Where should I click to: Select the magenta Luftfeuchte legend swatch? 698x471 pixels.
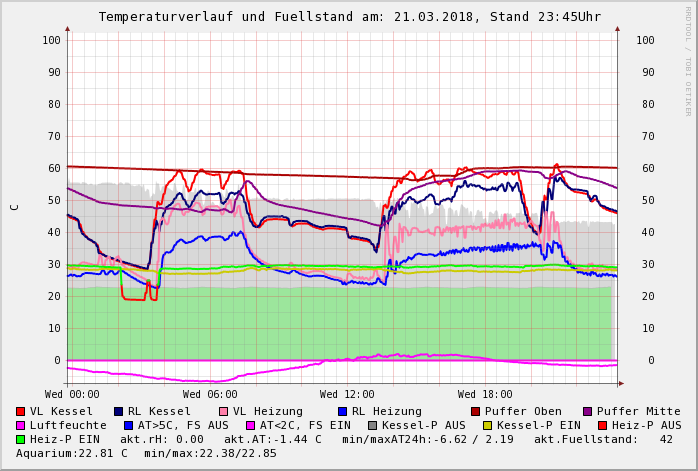tap(20, 425)
